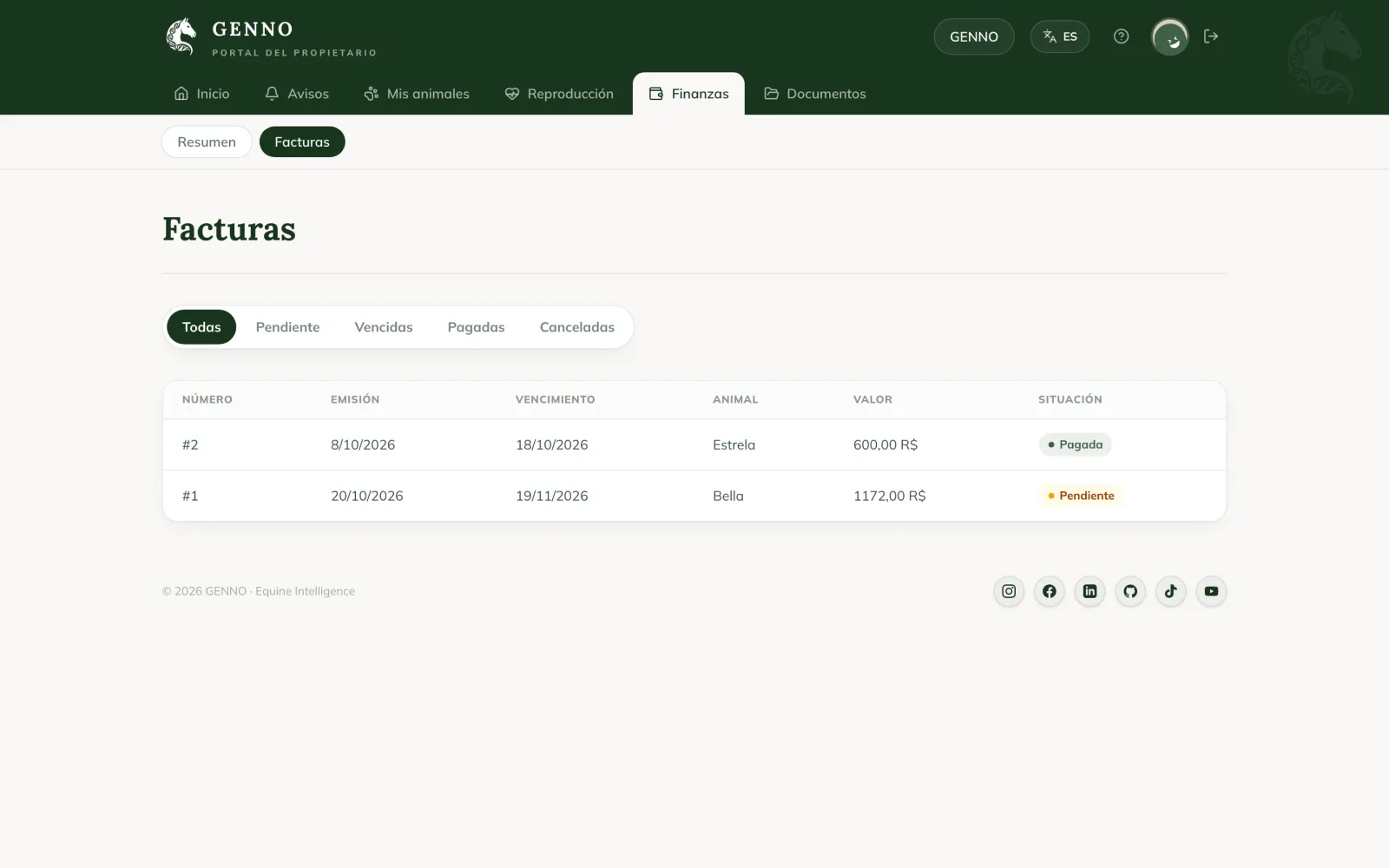
Task: Click the GENNO horse logo
Action: click(181, 36)
